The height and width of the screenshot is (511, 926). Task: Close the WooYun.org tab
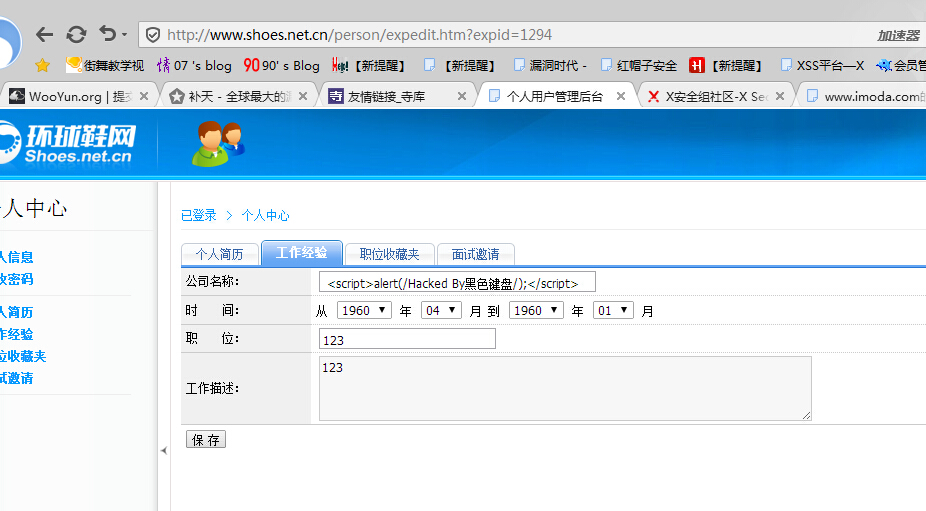click(144, 96)
